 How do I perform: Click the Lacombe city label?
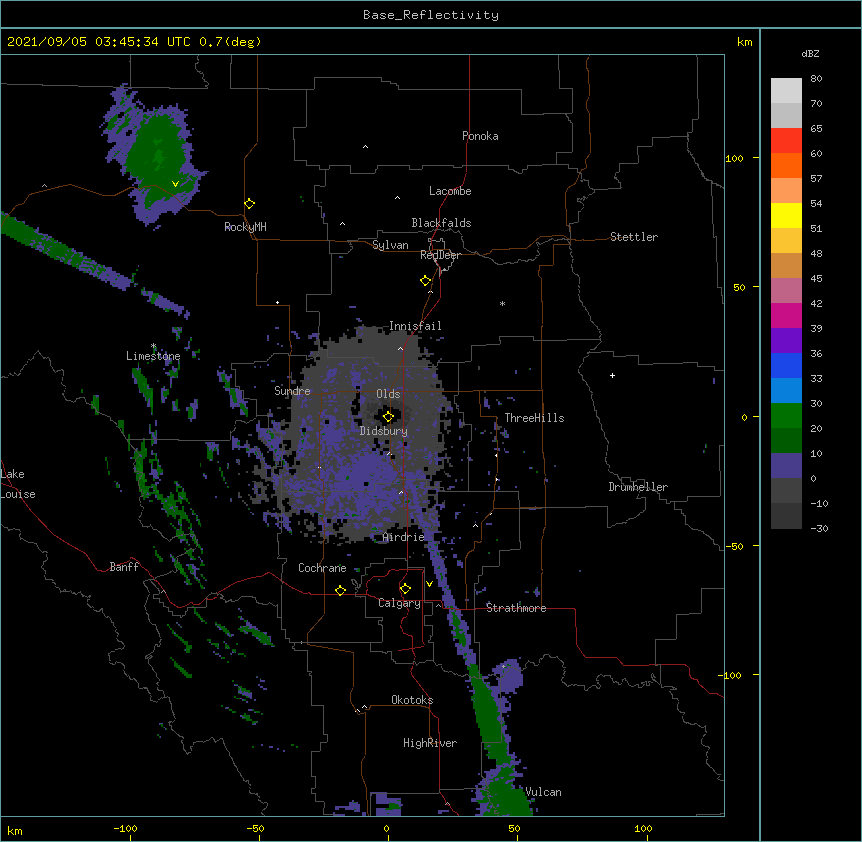(450, 191)
